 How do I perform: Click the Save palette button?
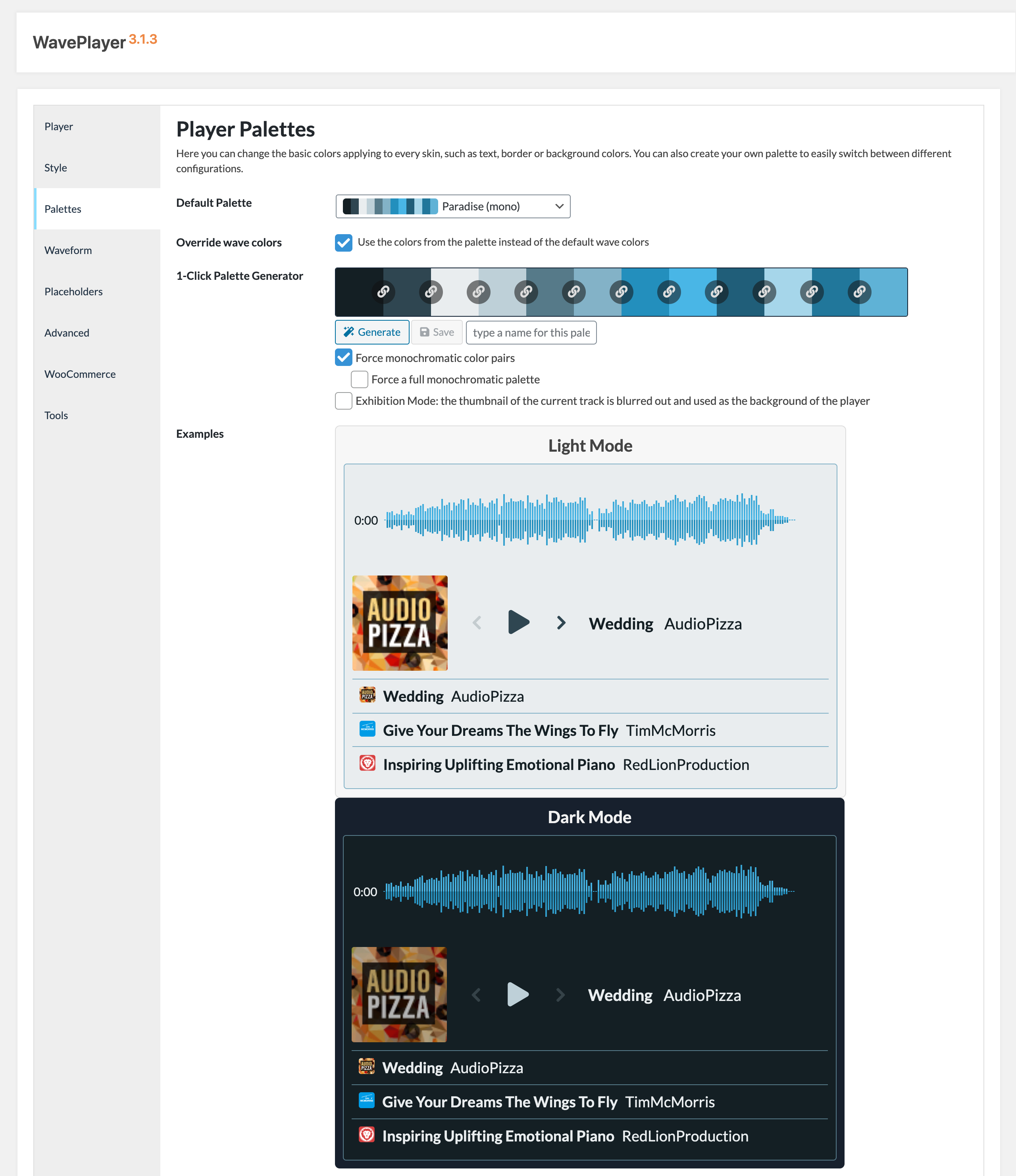click(x=437, y=333)
